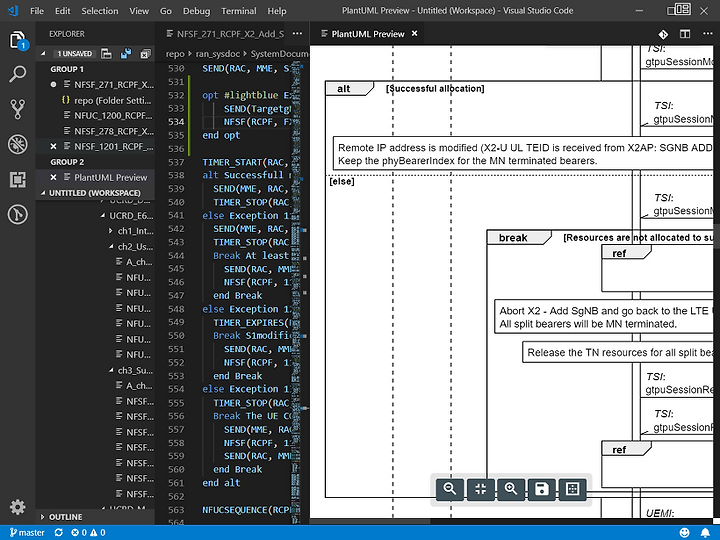The height and width of the screenshot is (540, 720).
Task: Click line number 537 in the gutter
Action: [x=176, y=162]
